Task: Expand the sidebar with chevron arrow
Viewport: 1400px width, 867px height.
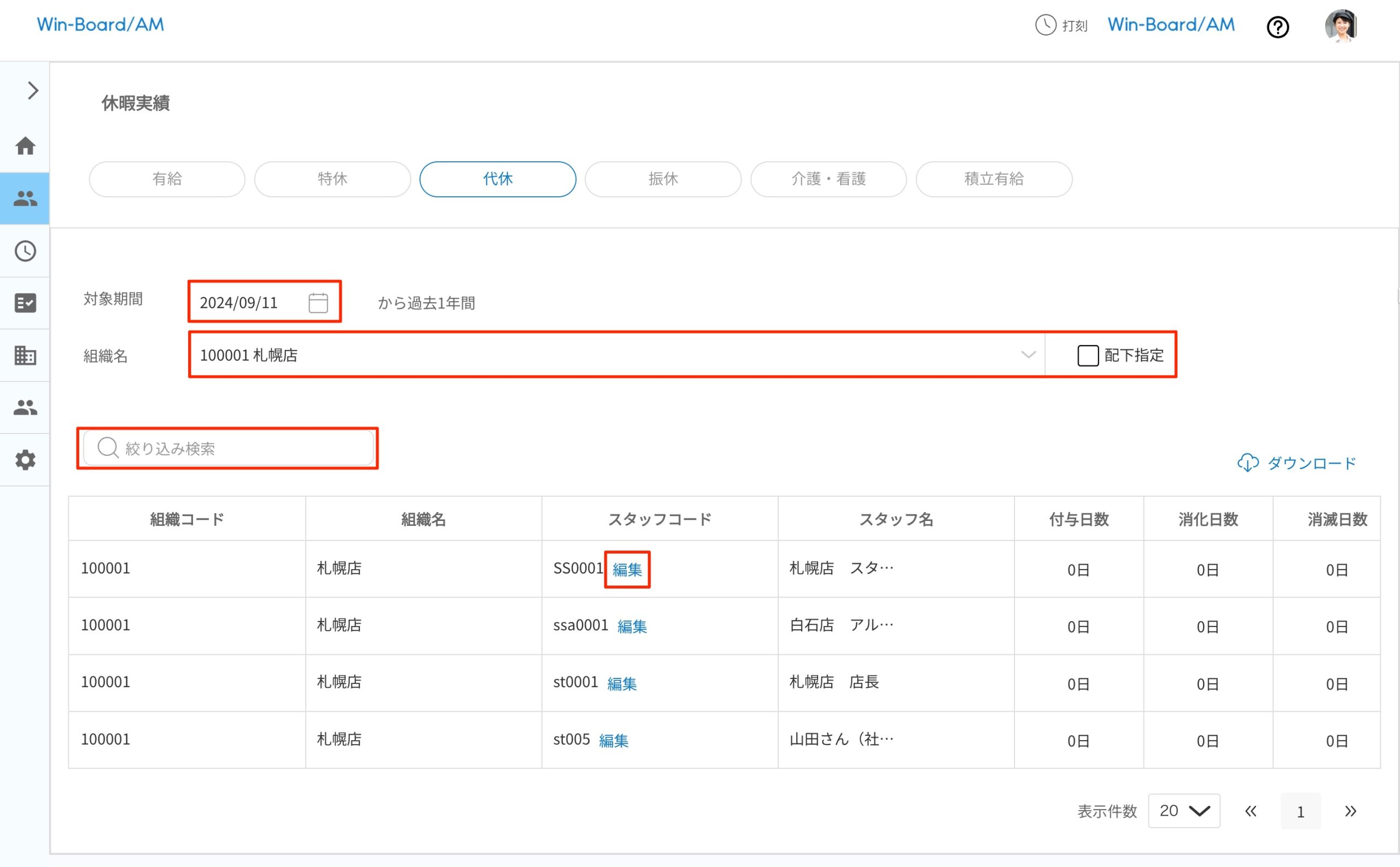Action: pyautogui.click(x=33, y=91)
